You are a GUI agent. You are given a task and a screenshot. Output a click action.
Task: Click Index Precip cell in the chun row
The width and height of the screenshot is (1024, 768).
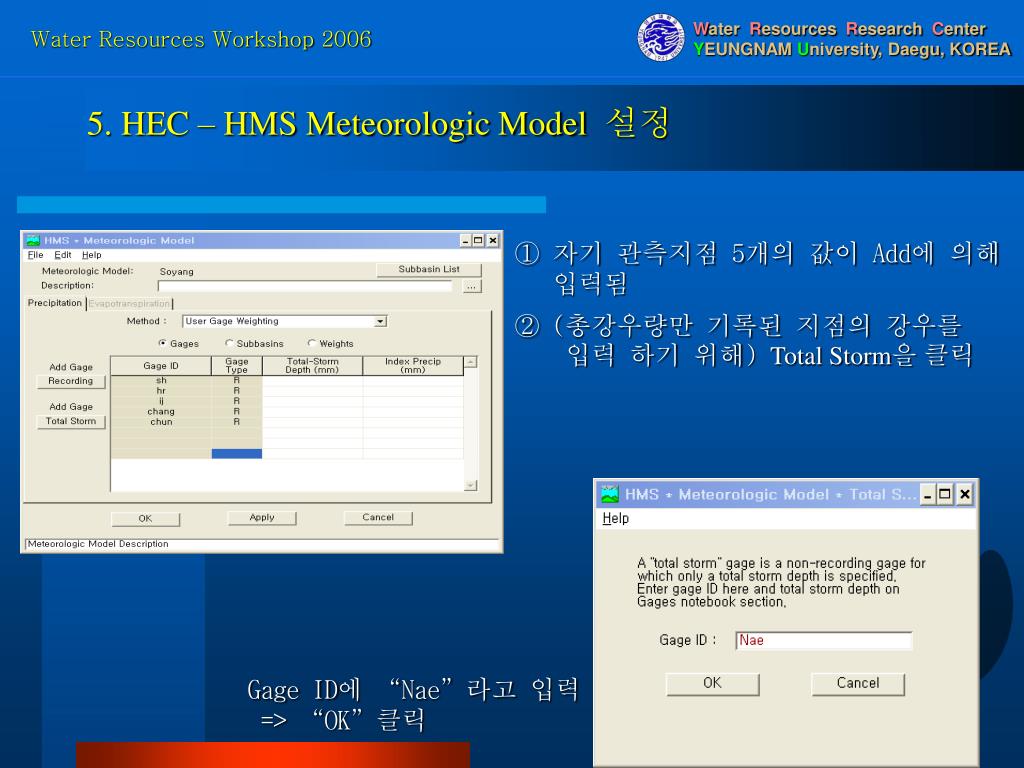click(413, 422)
